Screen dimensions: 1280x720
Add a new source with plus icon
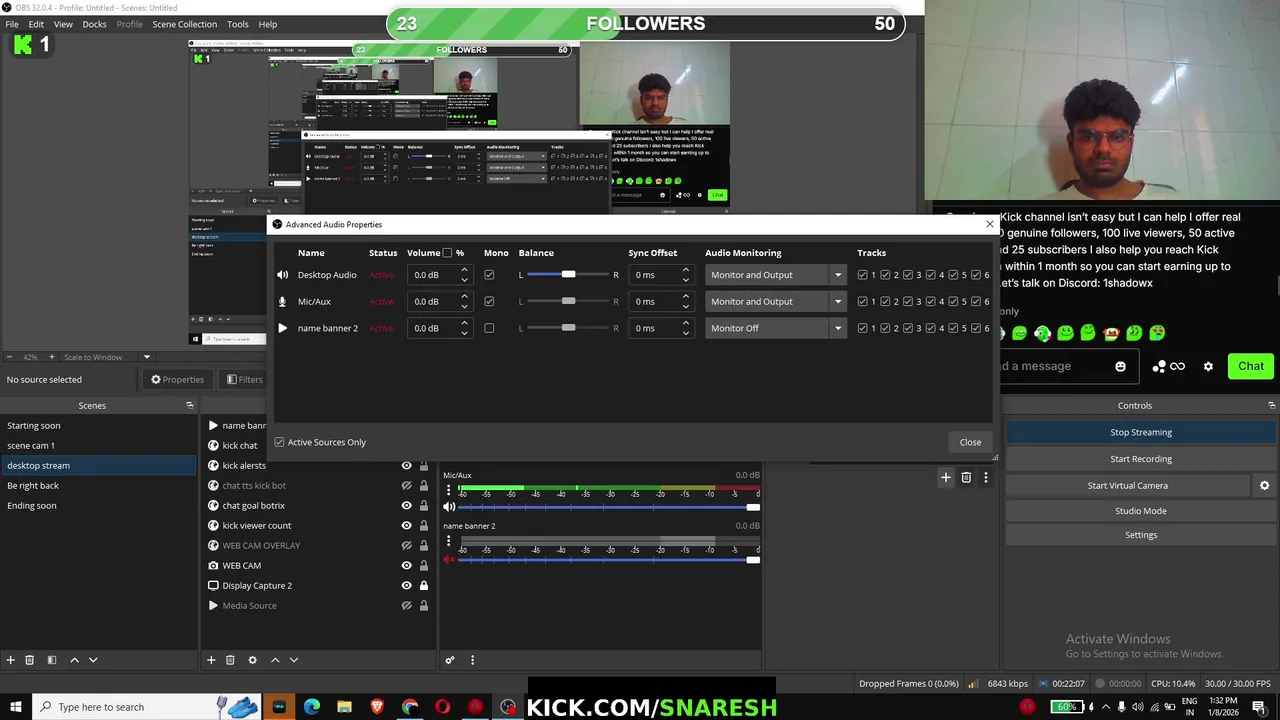click(x=211, y=660)
